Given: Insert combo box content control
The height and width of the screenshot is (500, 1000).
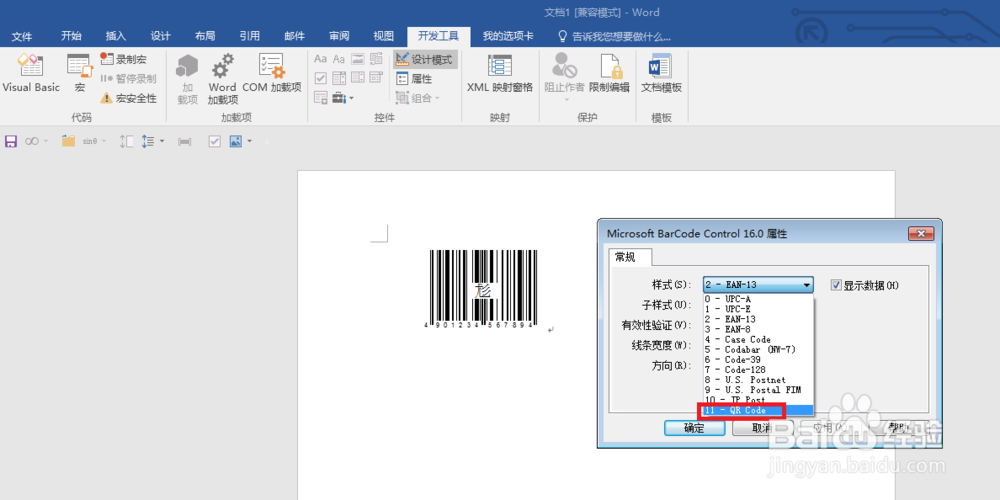Looking at the screenshot, I should (x=339, y=78).
